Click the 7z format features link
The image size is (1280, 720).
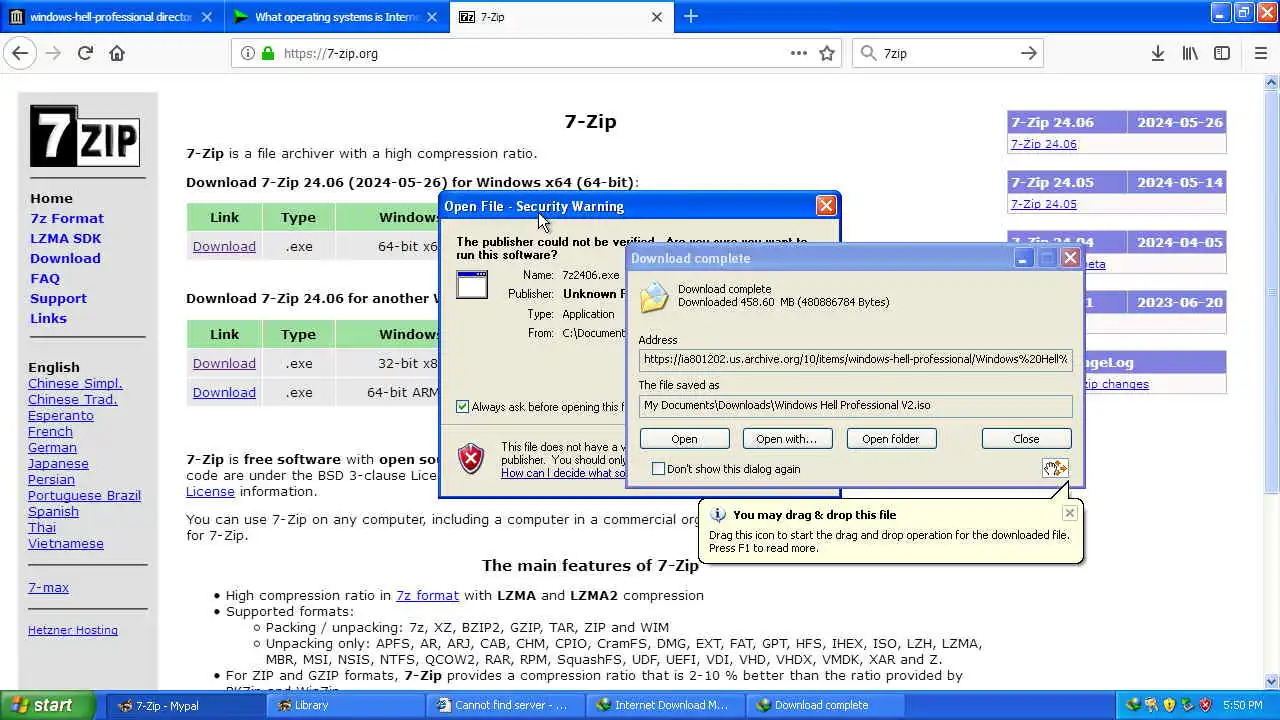pos(427,595)
